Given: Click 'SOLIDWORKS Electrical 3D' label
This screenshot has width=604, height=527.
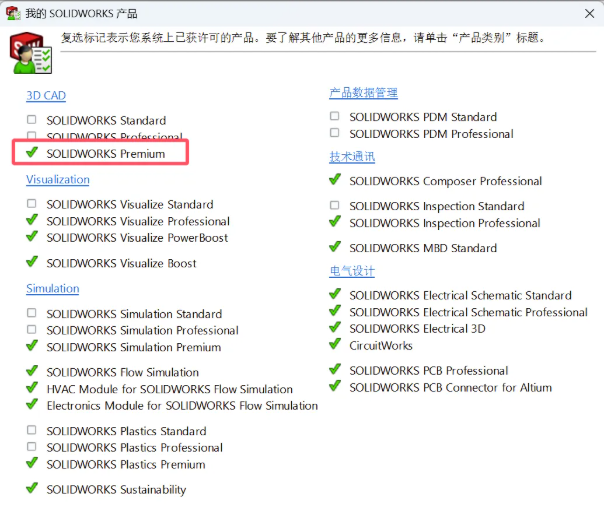Looking at the screenshot, I should [418, 329].
